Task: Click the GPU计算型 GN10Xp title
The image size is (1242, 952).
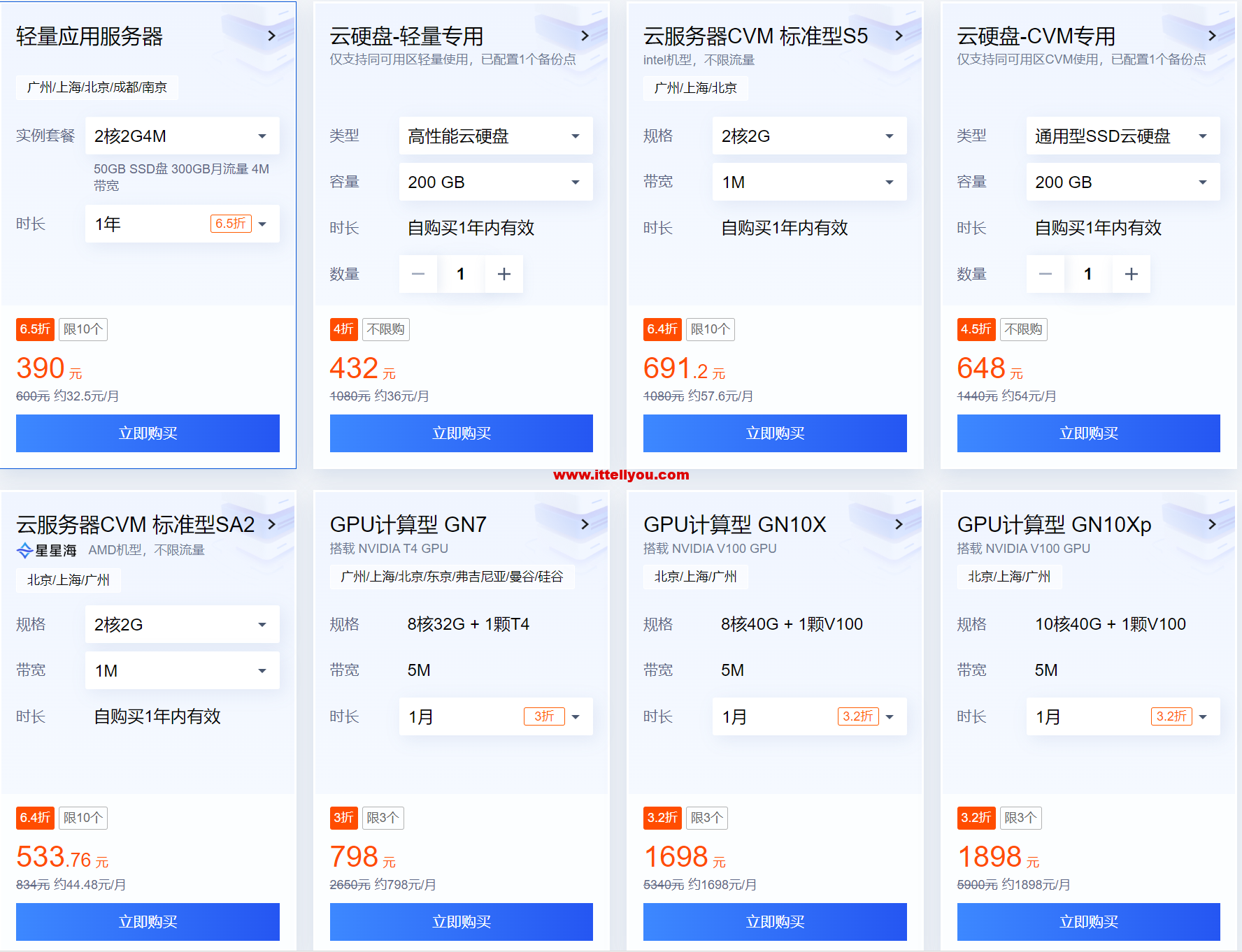Action: click(x=1055, y=525)
